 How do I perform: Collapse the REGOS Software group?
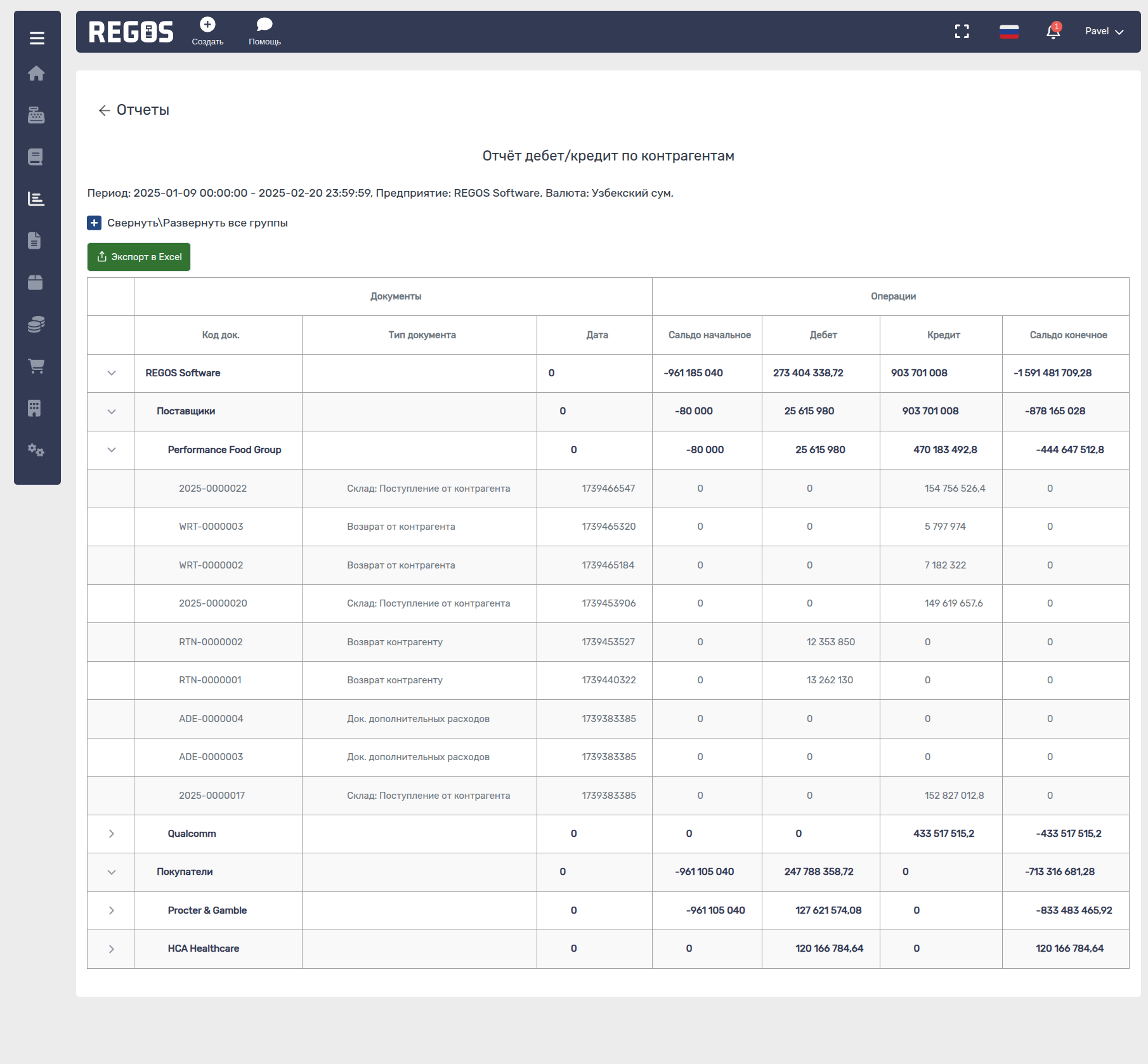[111, 373]
